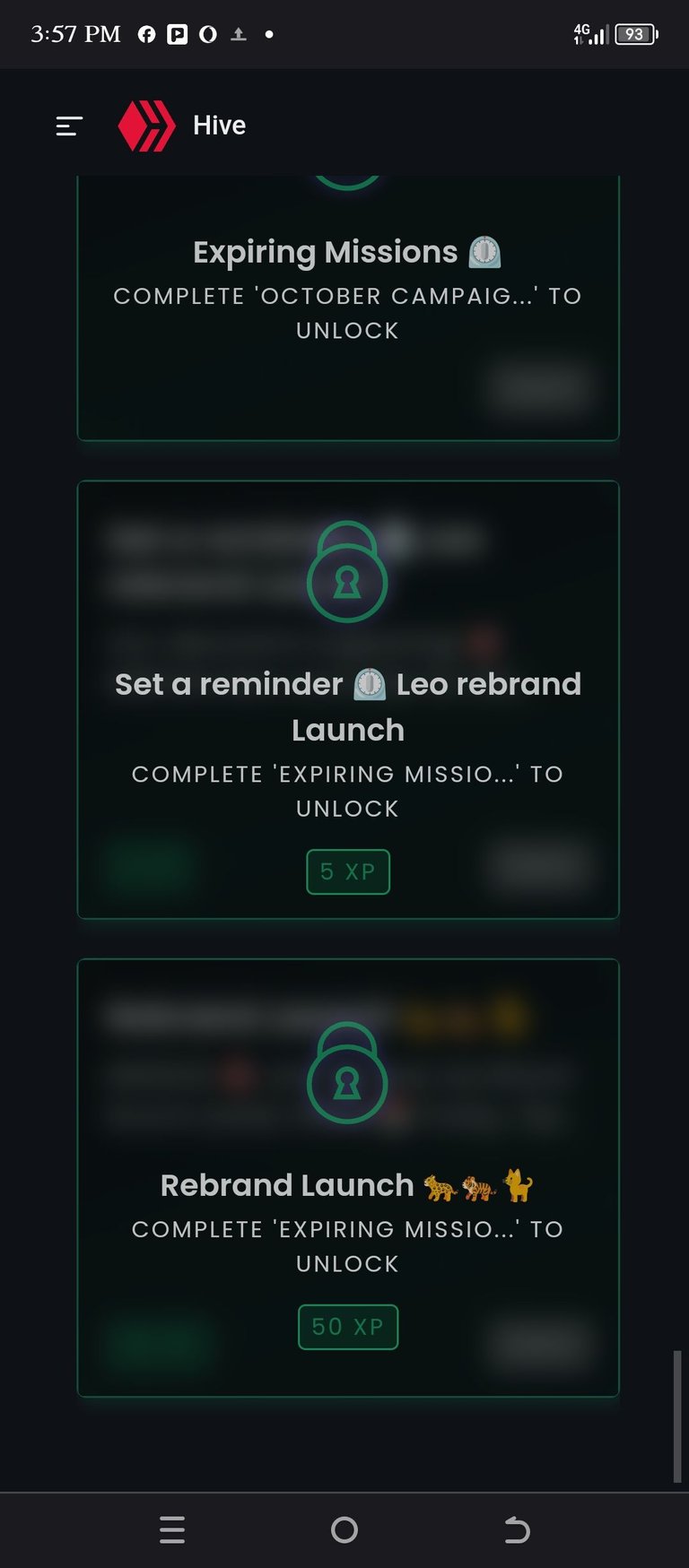689x1568 pixels.
Task: Tap the red Hive logo icon
Action: point(147,126)
